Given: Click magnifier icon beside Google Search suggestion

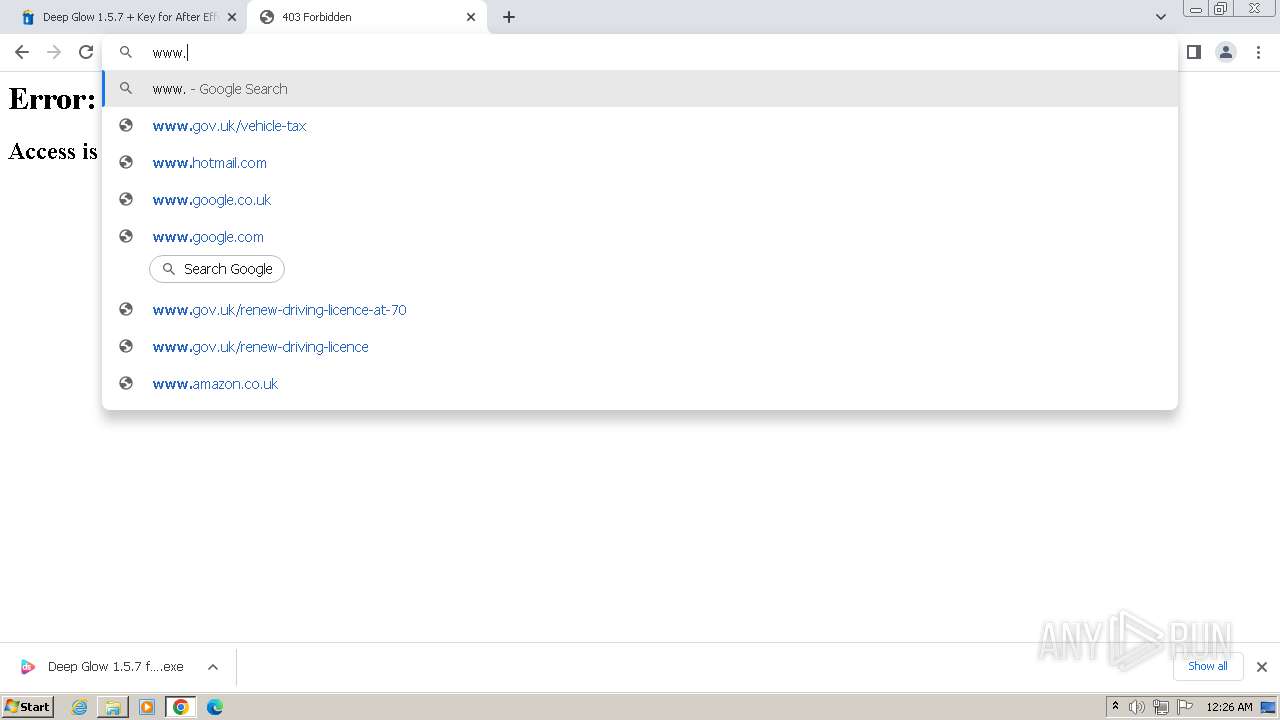Looking at the screenshot, I should pos(126,88).
